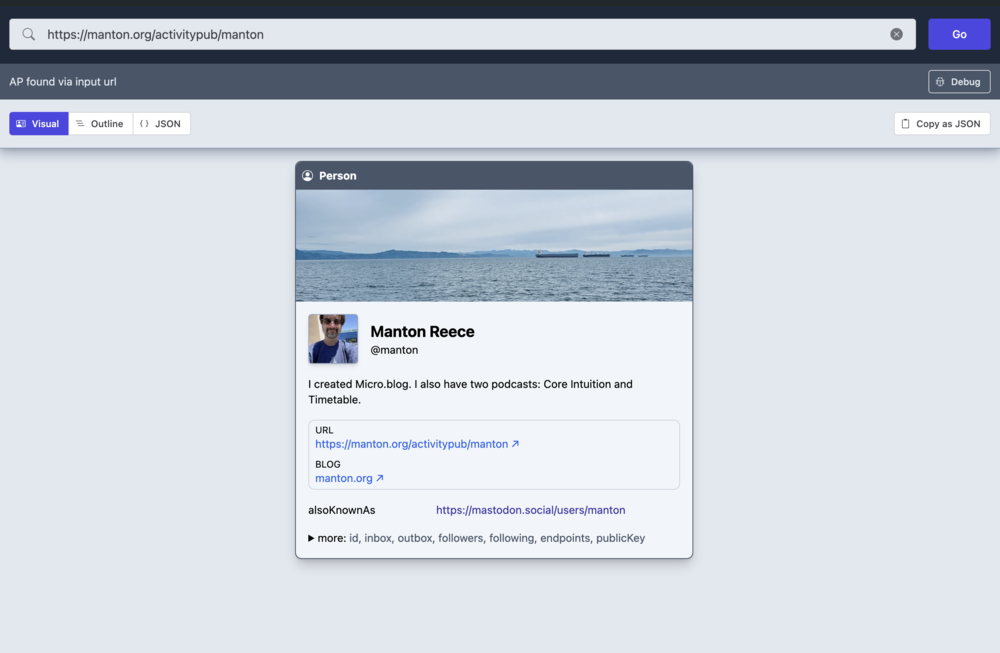Click Manton Reece's avatar photo
1000x653 pixels.
[333, 339]
